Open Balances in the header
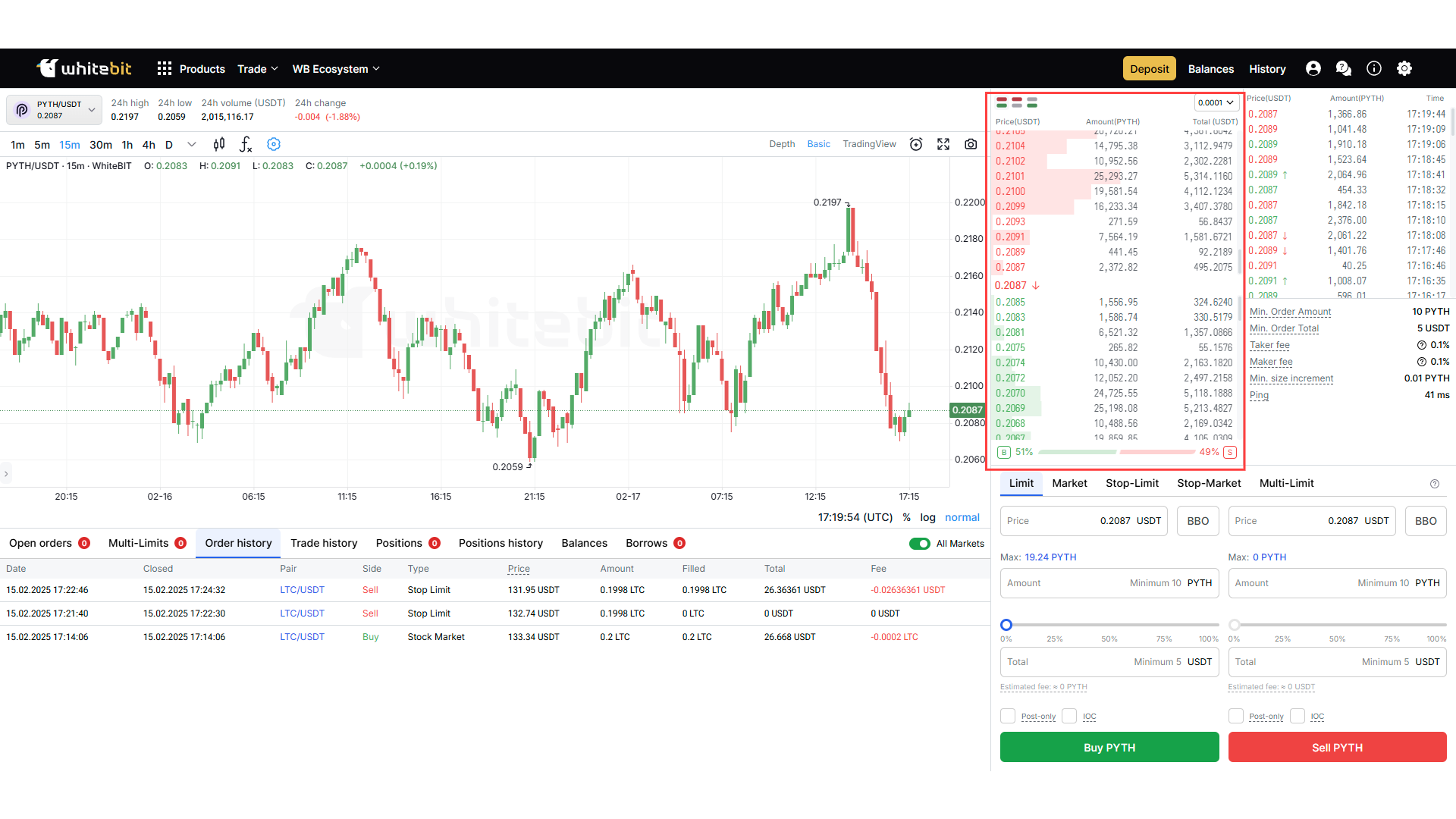Image resolution: width=1456 pixels, height=819 pixels. point(1211,69)
